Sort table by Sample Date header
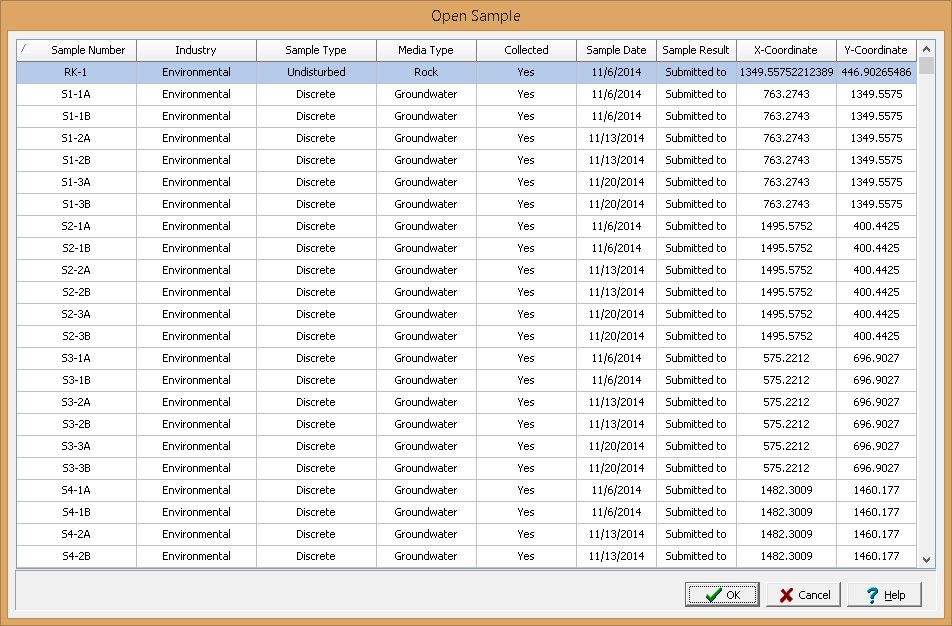952x626 pixels. coord(616,50)
